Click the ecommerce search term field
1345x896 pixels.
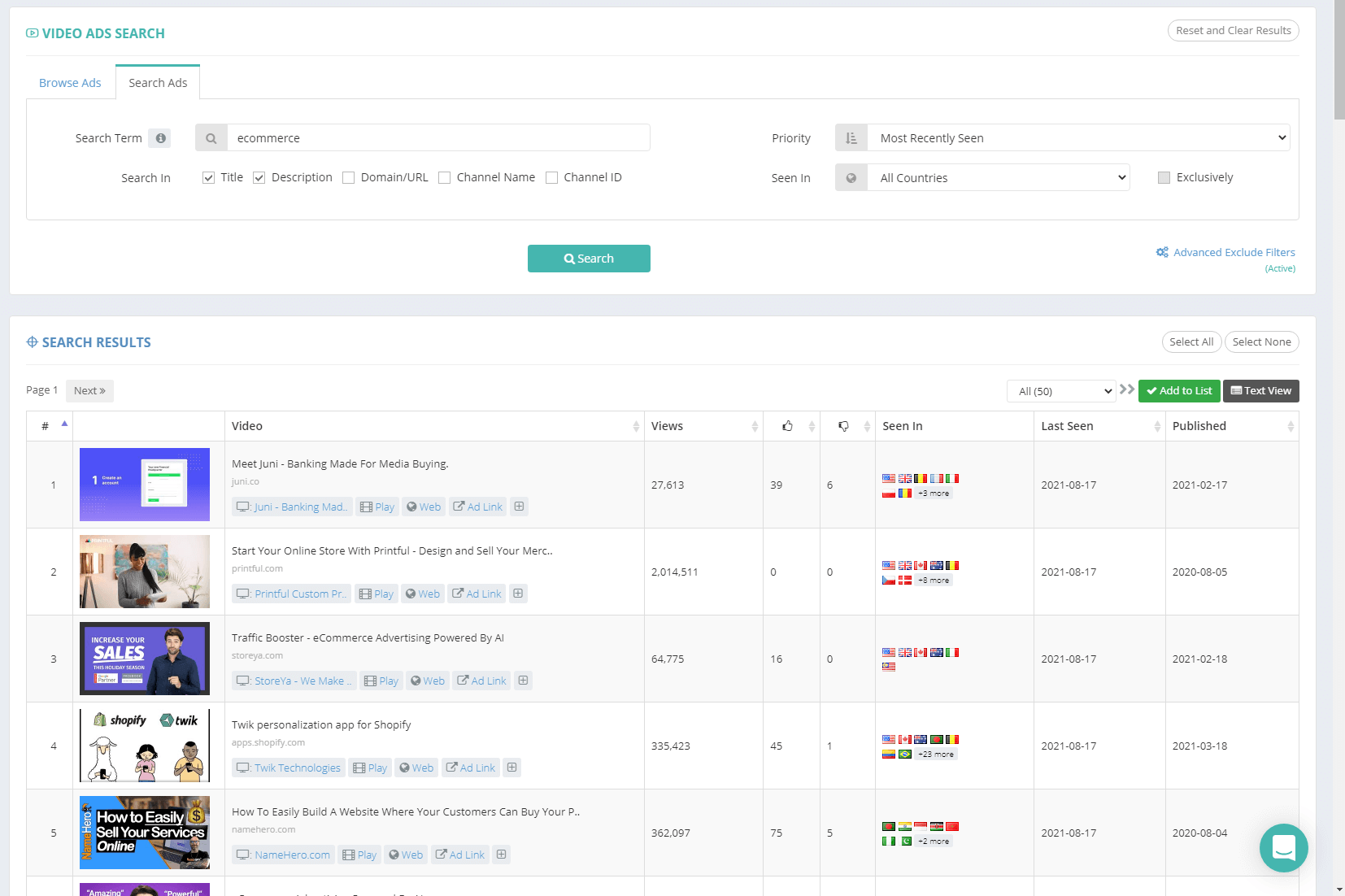pos(437,138)
